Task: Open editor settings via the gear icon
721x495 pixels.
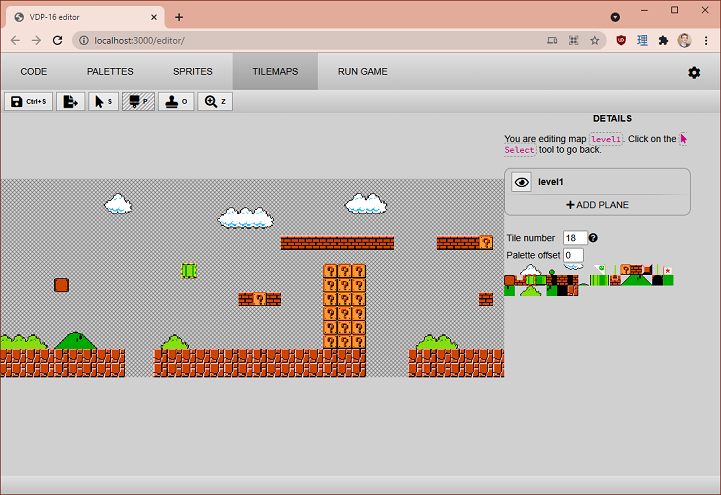Action: 694,73
